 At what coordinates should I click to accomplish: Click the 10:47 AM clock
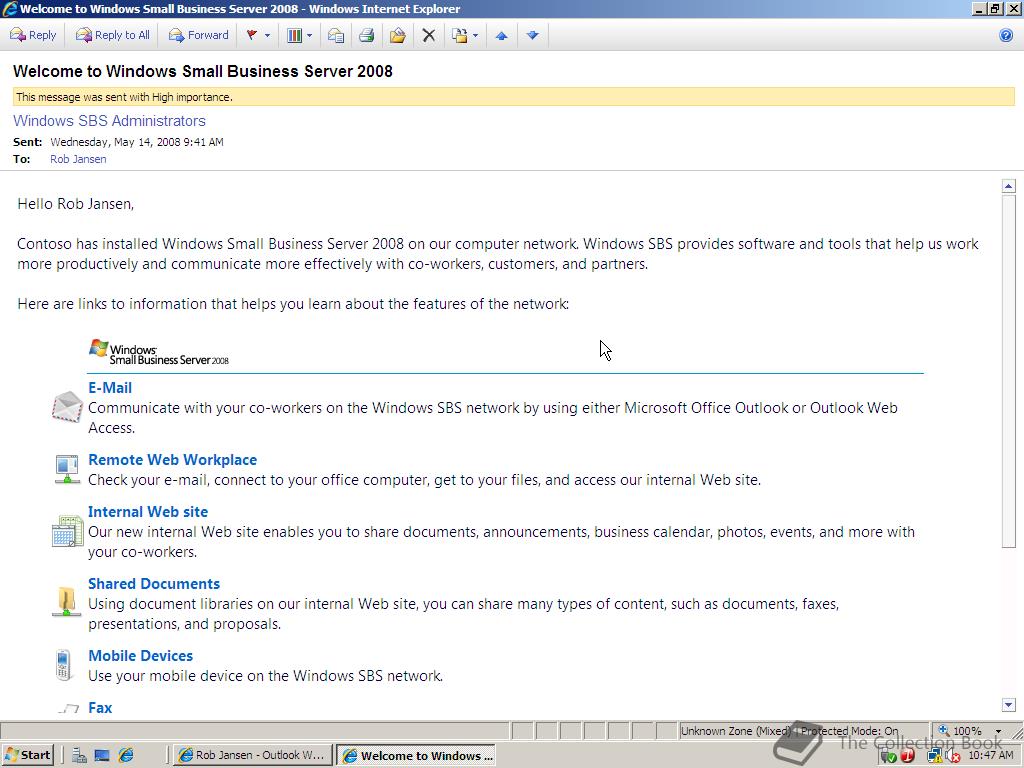(x=991, y=755)
